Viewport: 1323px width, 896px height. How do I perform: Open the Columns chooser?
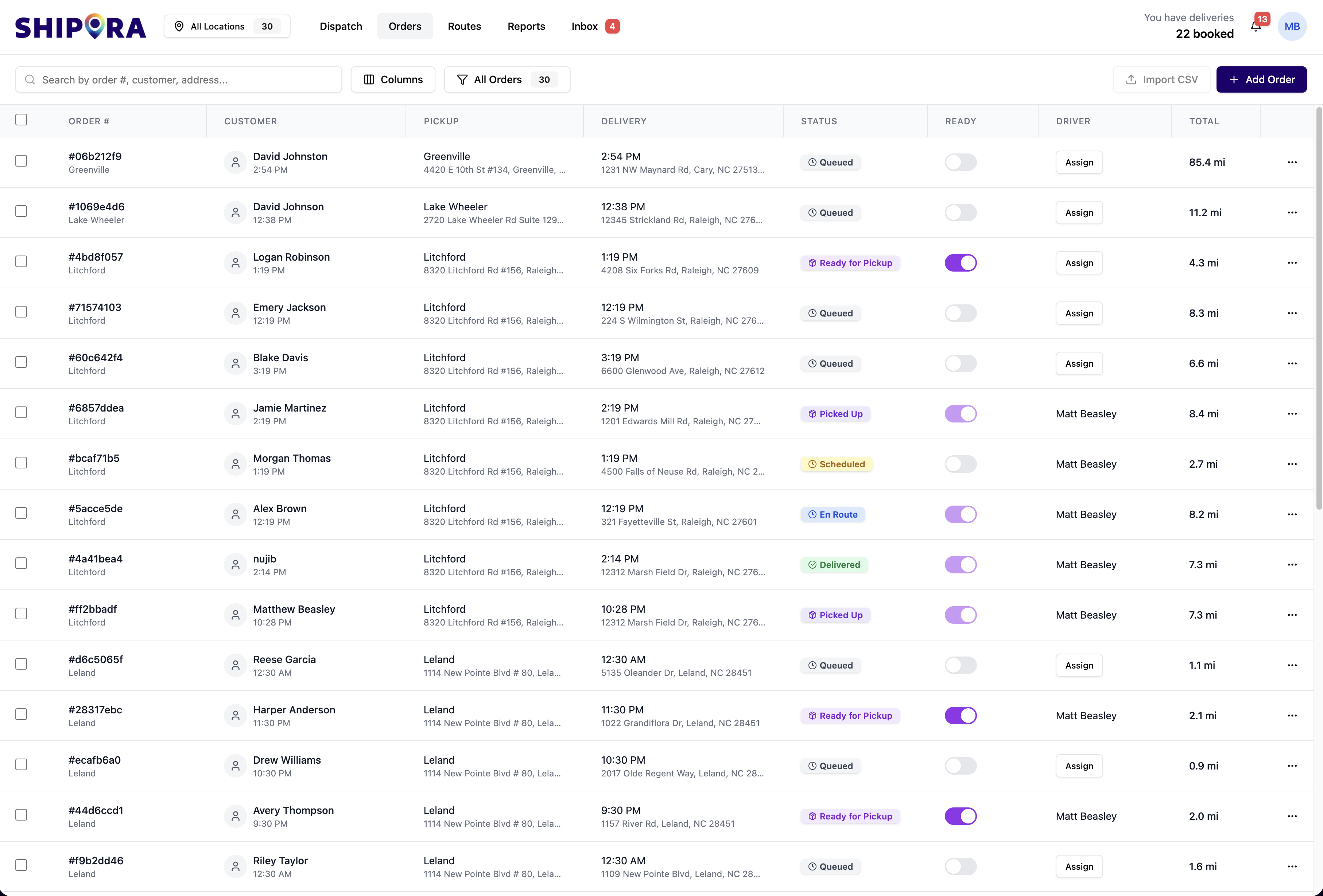coord(393,79)
